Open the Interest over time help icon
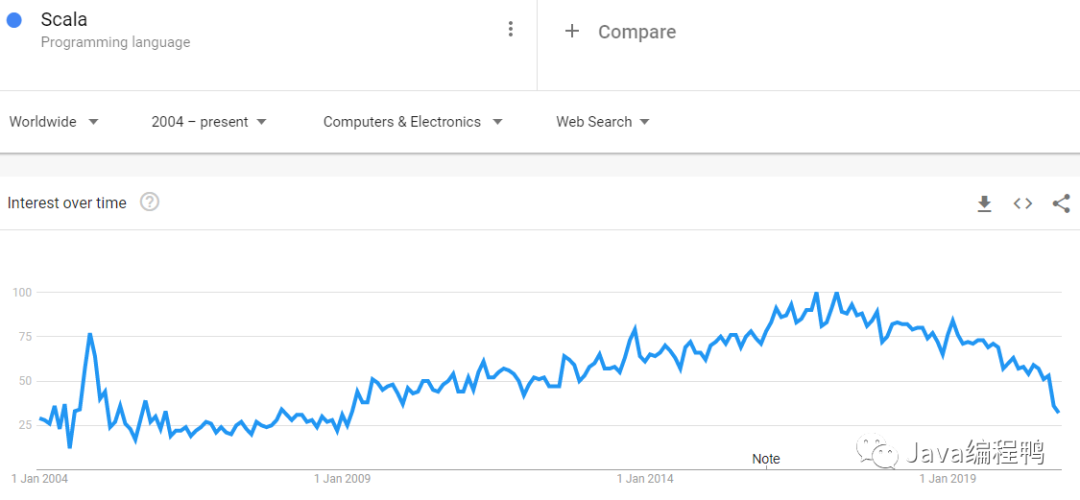Image resolution: width=1080 pixels, height=500 pixels. pyautogui.click(x=150, y=202)
